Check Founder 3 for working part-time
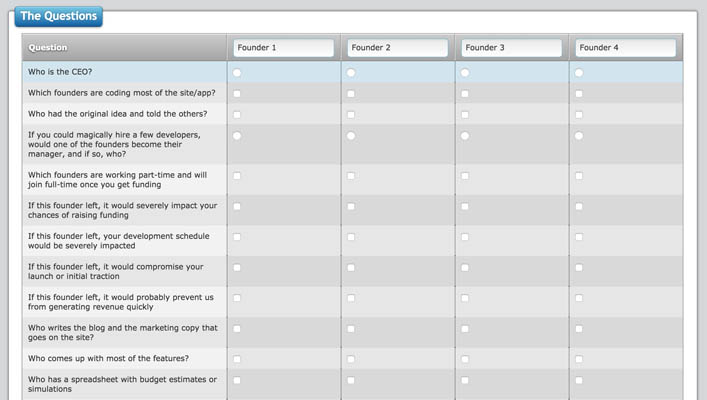This screenshot has width=707, height=400. coord(465,176)
